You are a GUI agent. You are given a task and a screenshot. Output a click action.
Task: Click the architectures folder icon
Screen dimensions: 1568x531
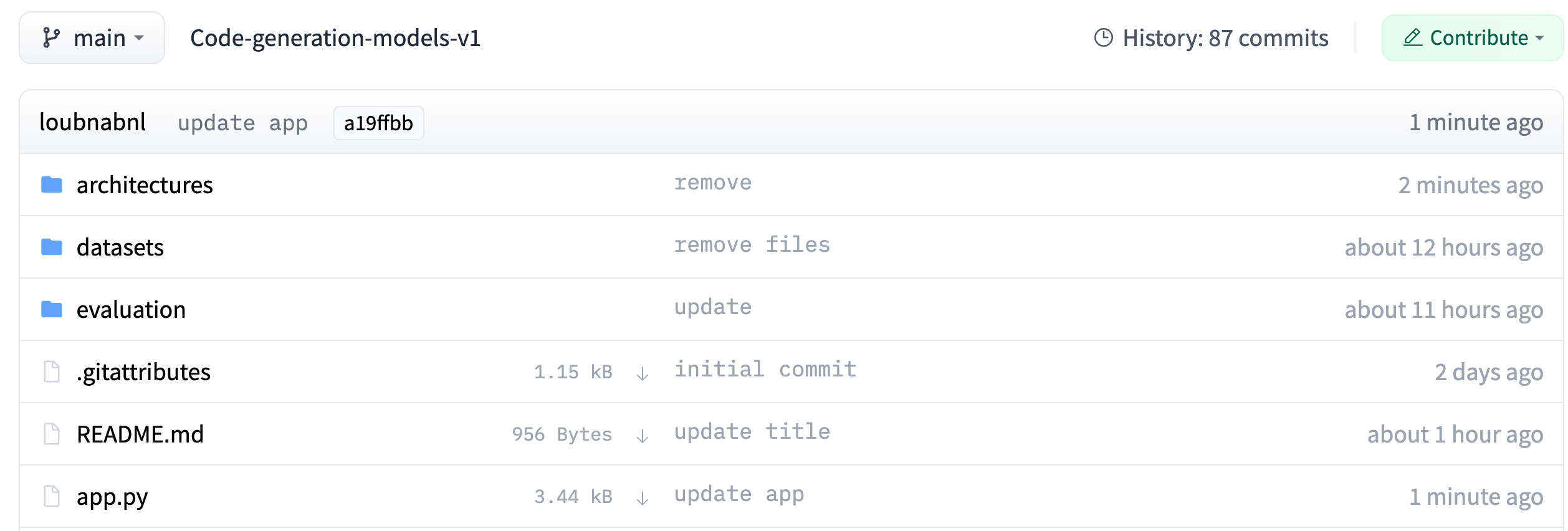click(52, 185)
